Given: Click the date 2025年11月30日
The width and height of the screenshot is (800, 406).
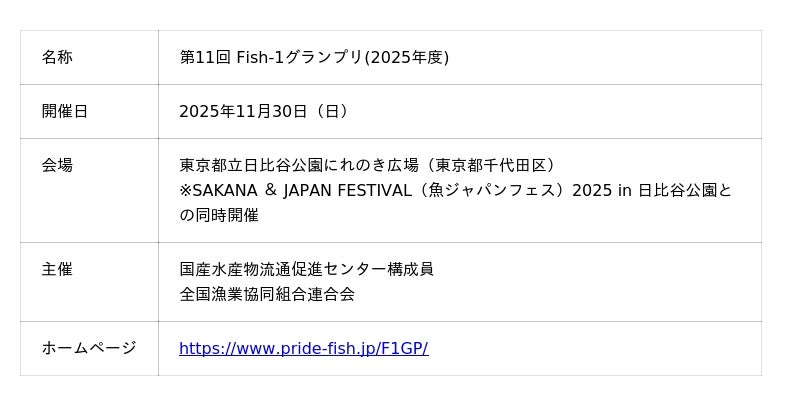Looking at the screenshot, I should tap(243, 112).
